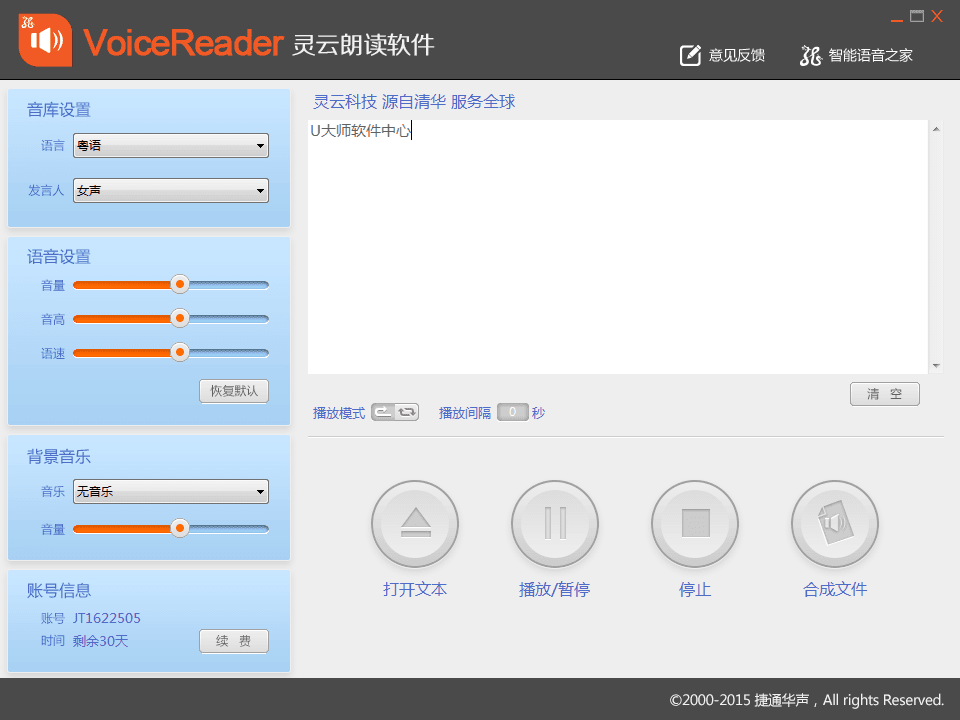
Task: Open the 发言人 dropdown showing 女声
Action: tap(171, 191)
